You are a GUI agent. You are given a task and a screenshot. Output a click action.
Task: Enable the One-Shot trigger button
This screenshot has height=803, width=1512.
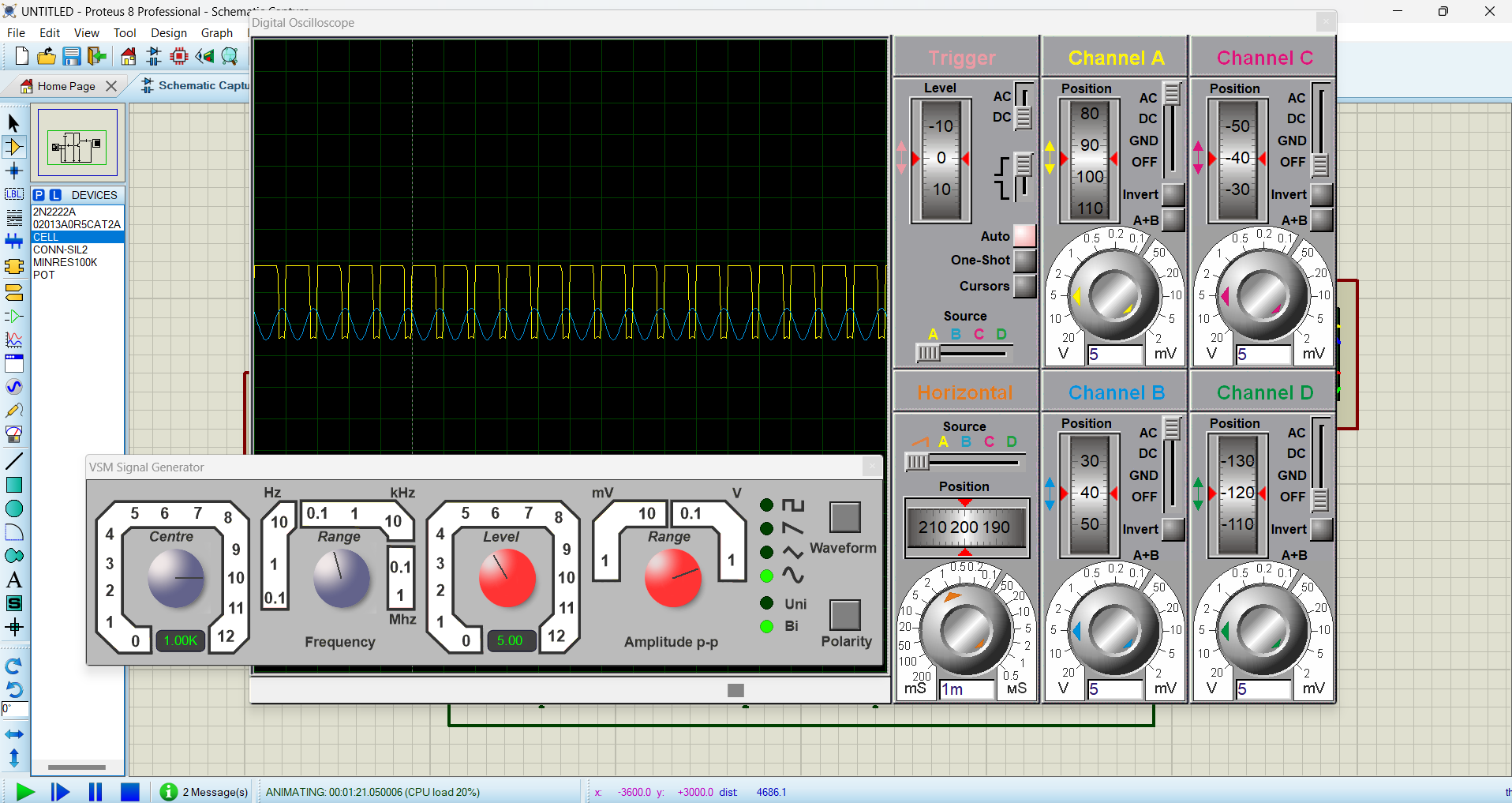(x=1024, y=260)
